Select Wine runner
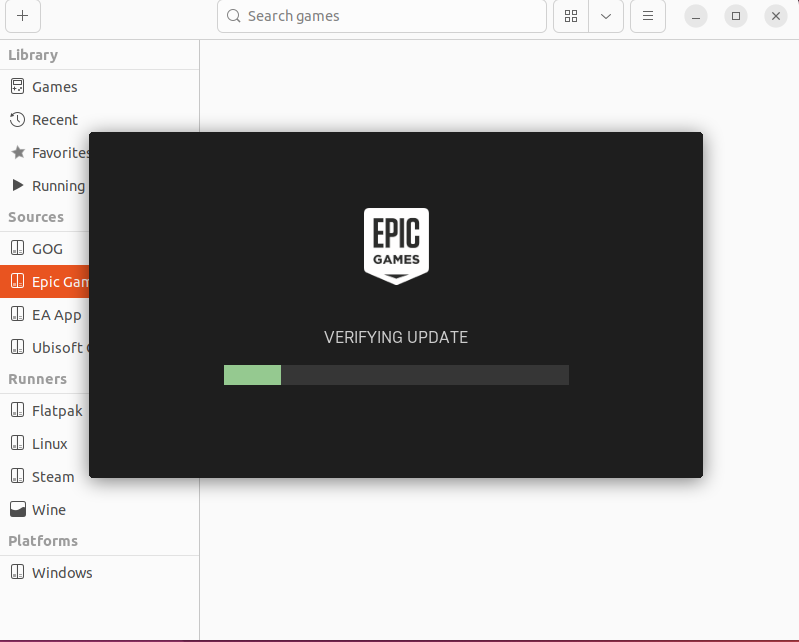The image size is (799, 642). point(99,510)
